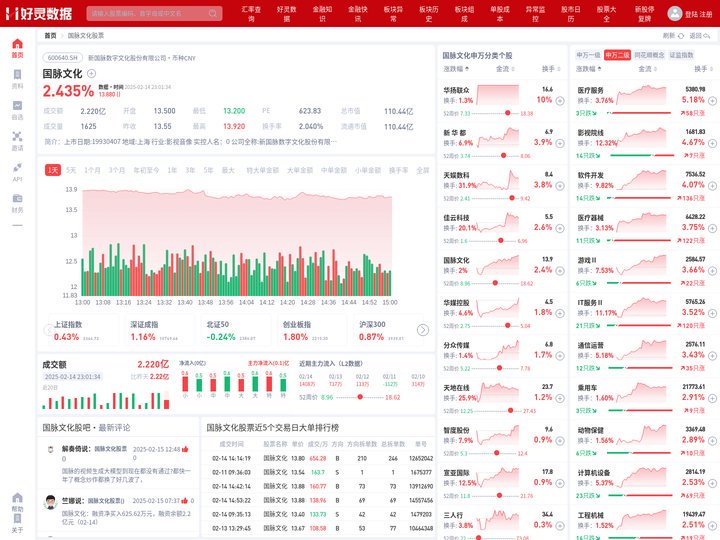Screen dimensions: 720x540
Task: Add 新华都 with its plus circle icon
Action: coord(560,143)
